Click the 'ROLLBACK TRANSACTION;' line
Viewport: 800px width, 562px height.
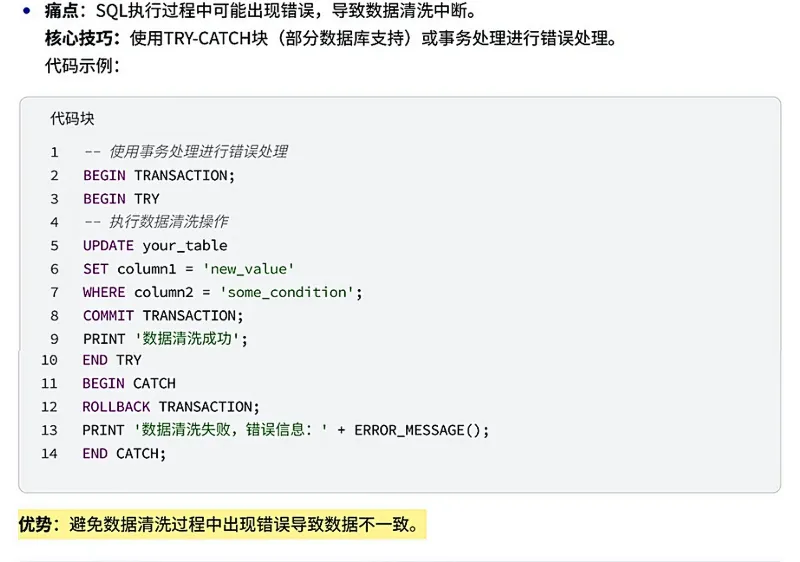(x=171, y=406)
